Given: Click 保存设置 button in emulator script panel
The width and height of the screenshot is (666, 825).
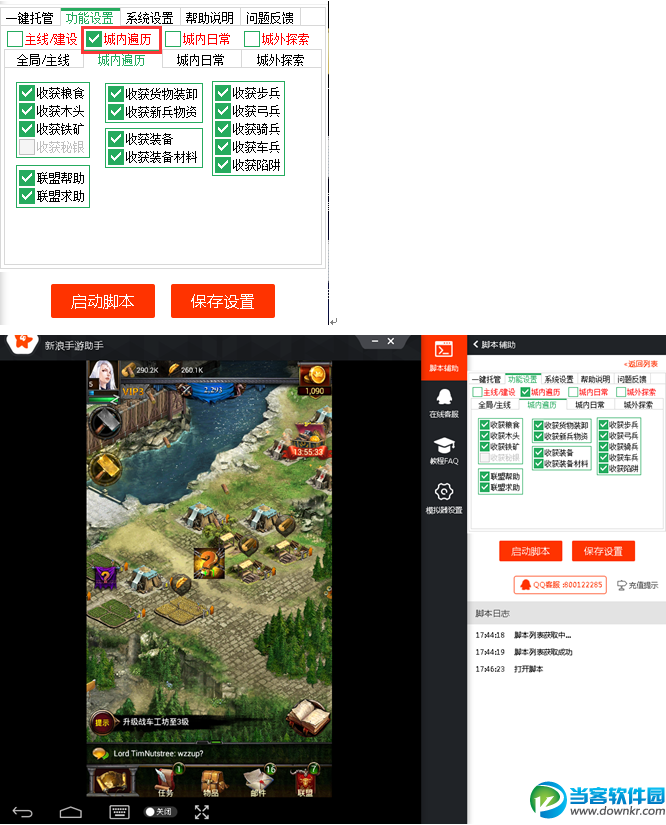Looking at the screenshot, I should tap(603, 551).
